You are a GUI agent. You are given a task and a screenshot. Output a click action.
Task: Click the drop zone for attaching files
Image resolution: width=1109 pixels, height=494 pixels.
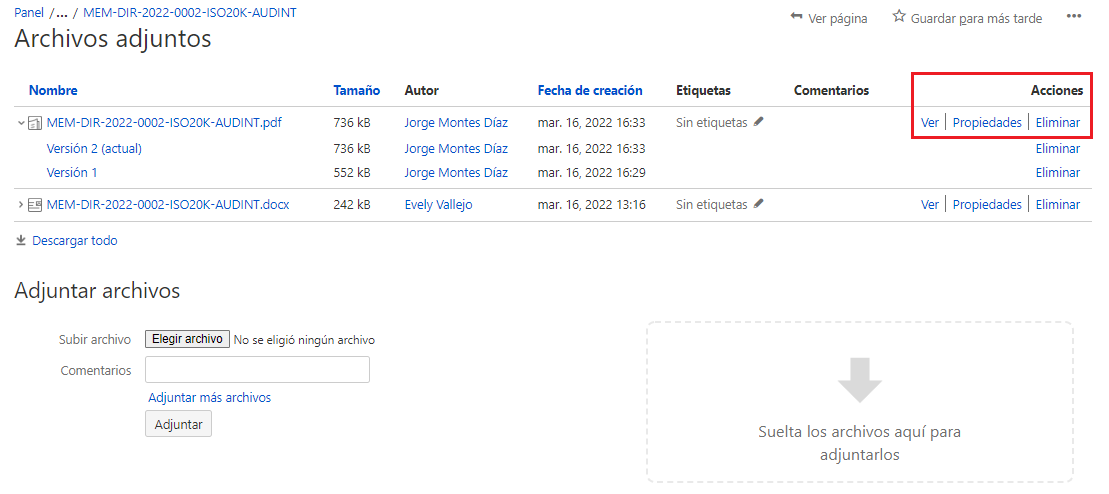[x=859, y=402]
